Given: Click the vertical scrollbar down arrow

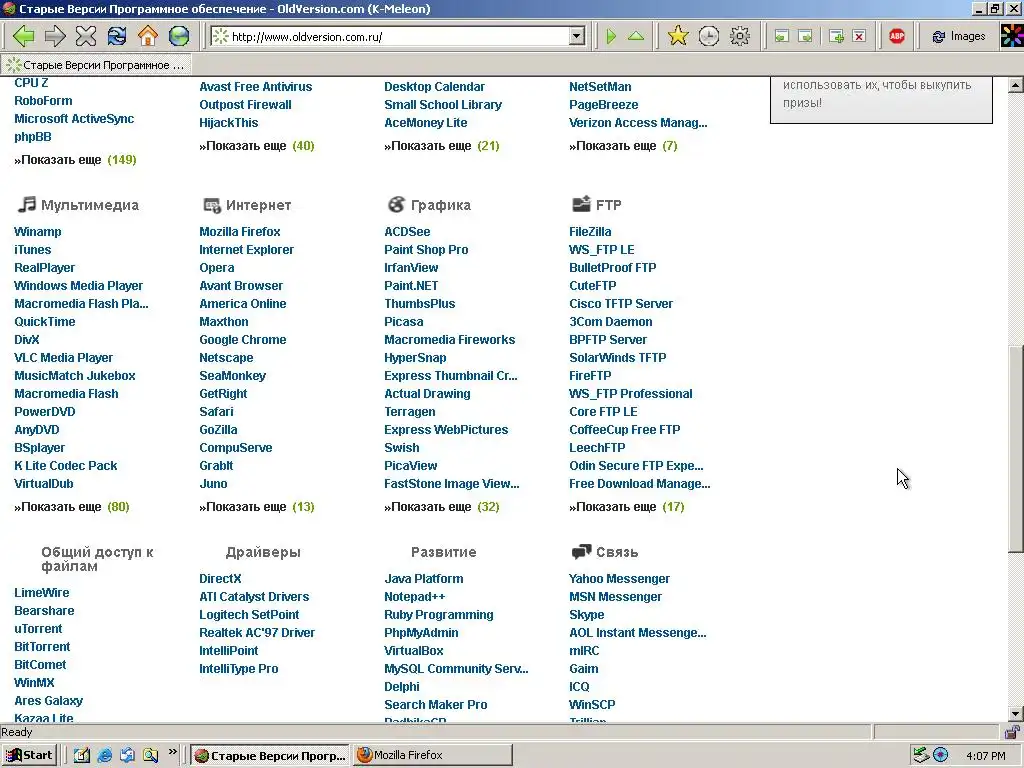Looking at the screenshot, I should (1016, 713).
